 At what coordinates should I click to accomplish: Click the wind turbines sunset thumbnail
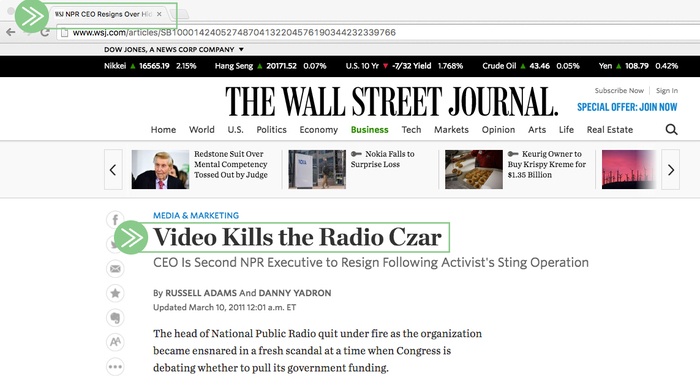(x=629, y=170)
